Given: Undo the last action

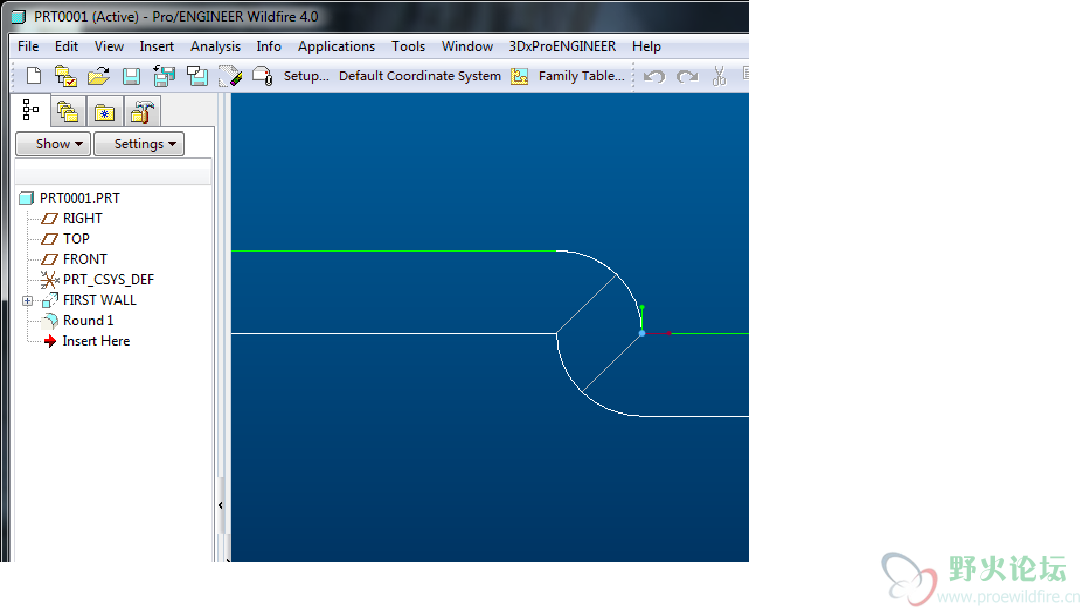Looking at the screenshot, I should 654,76.
